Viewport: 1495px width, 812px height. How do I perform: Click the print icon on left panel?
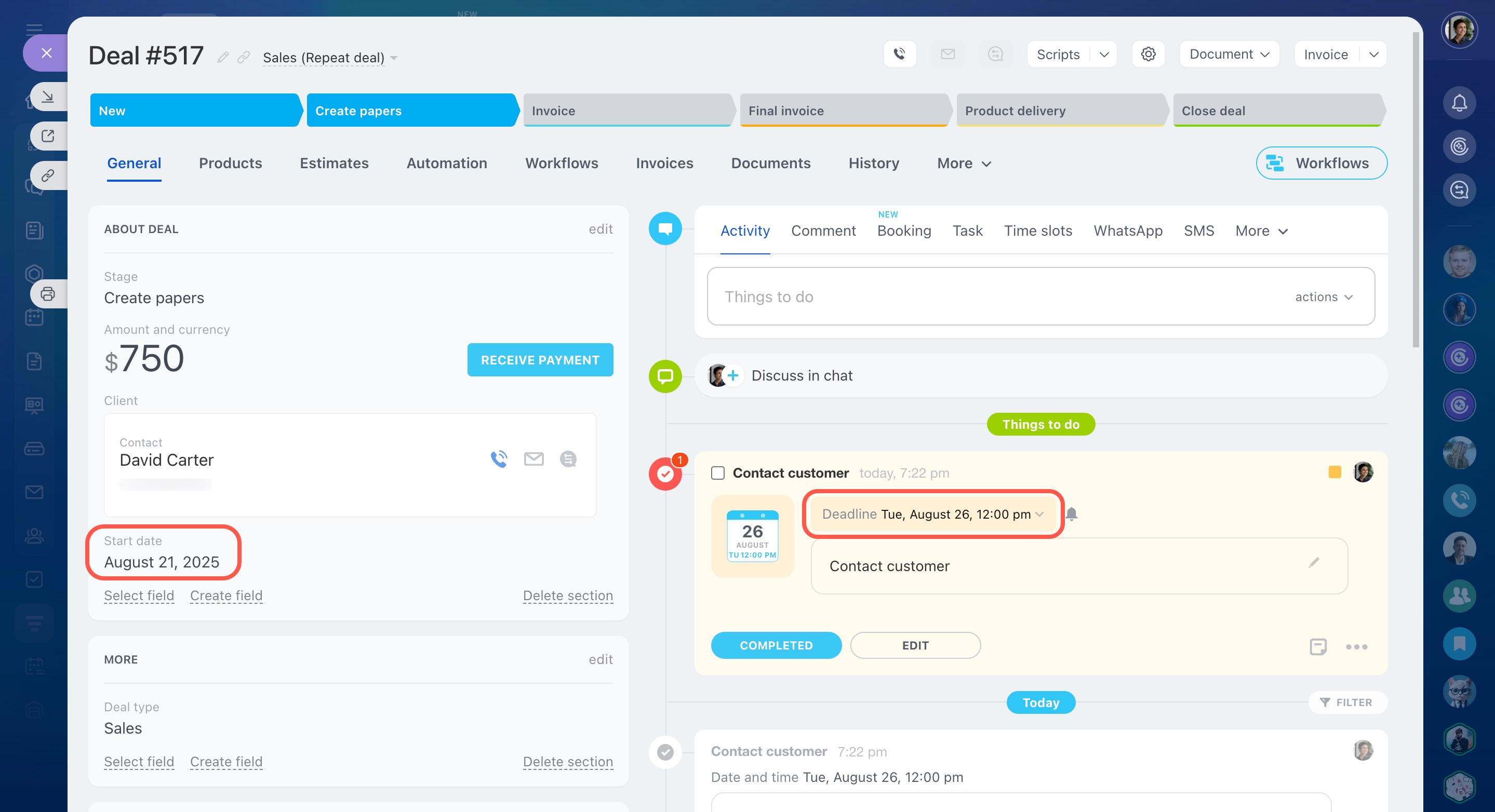(48, 293)
